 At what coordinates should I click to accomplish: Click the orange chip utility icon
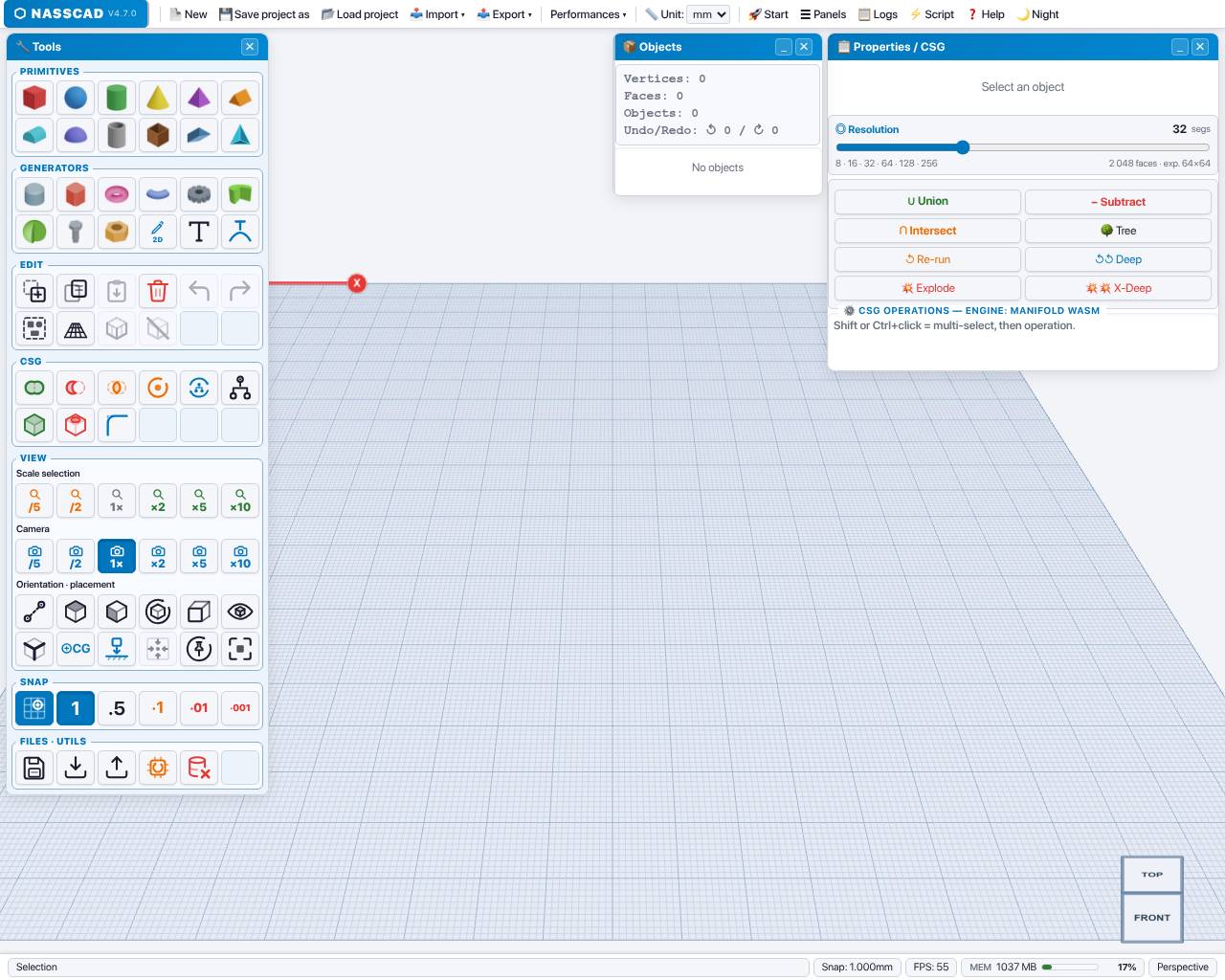click(x=158, y=768)
